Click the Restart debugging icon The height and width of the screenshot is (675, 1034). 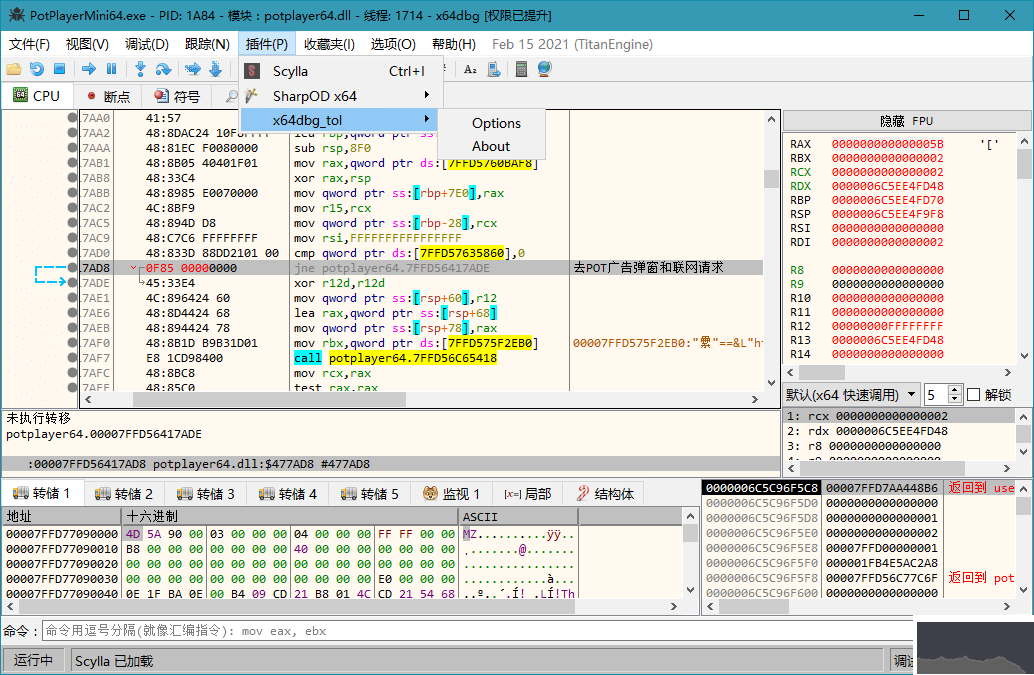pos(36,70)
